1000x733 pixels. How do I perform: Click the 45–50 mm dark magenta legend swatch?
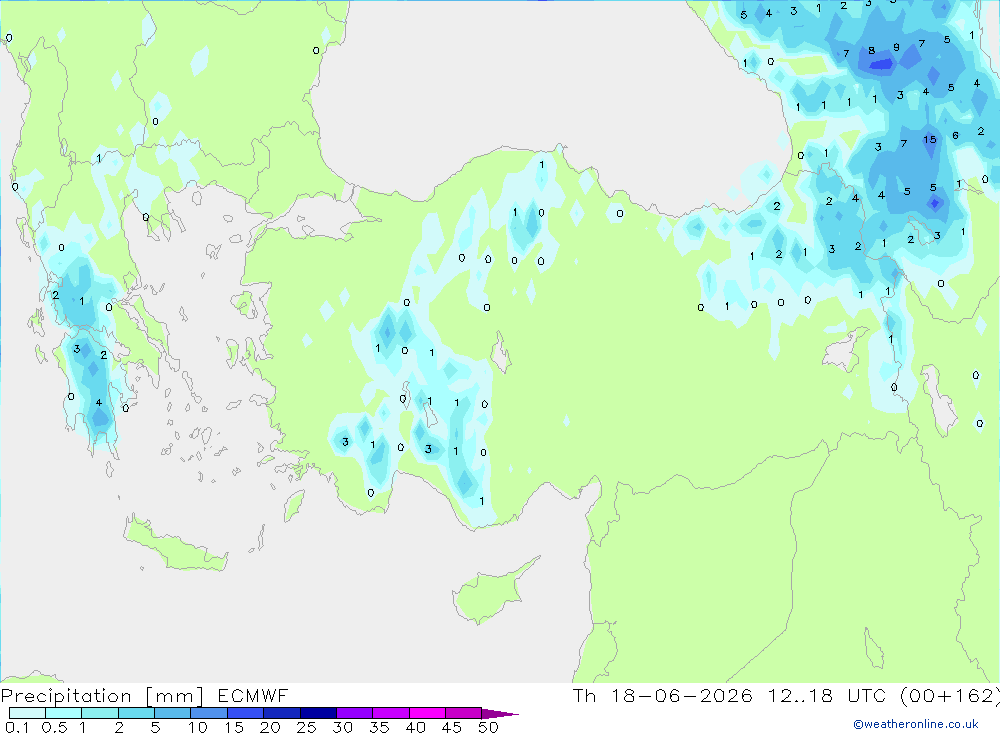coord(463,713)
